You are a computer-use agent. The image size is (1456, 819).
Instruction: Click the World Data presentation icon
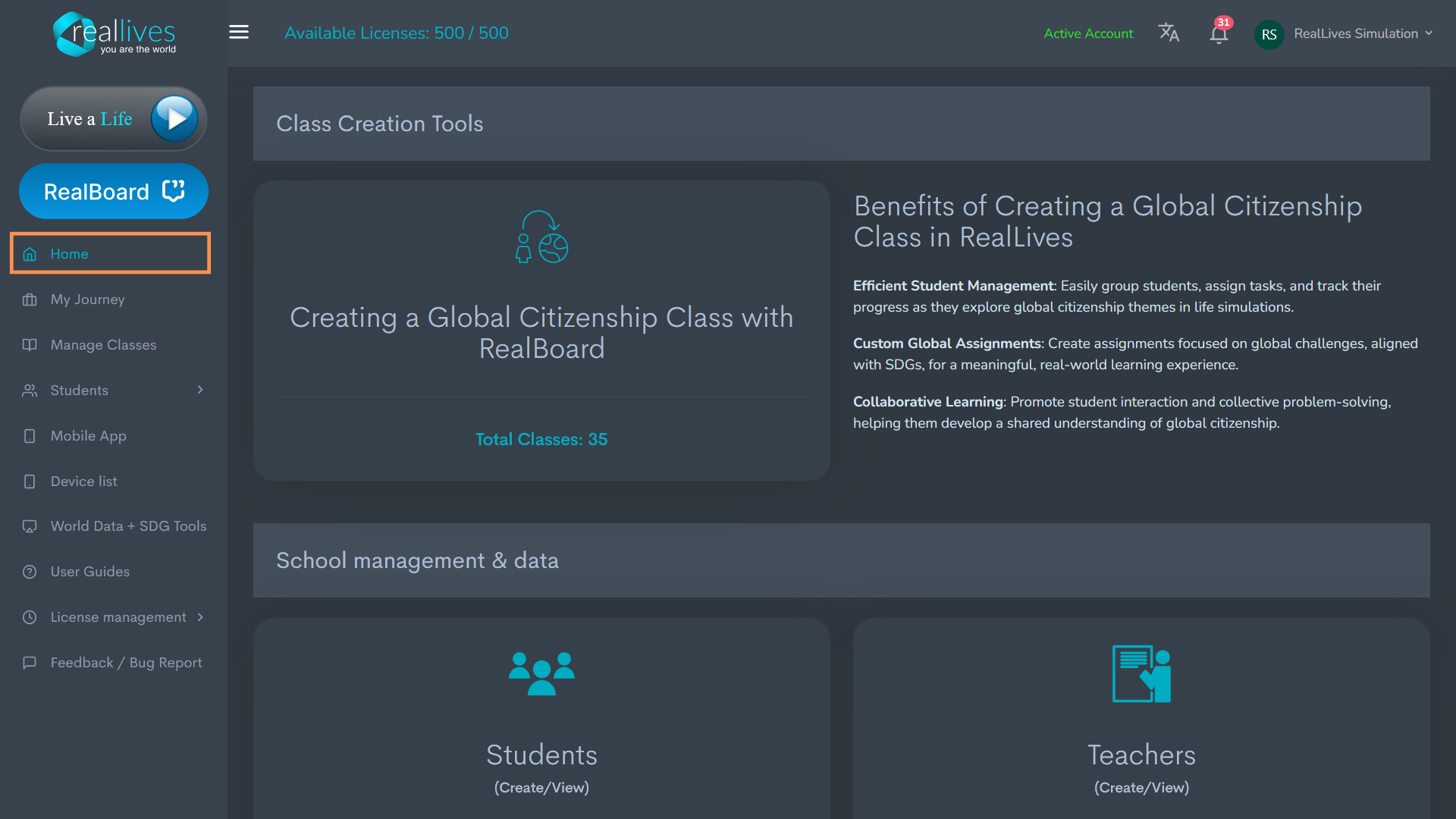[30, 526]
